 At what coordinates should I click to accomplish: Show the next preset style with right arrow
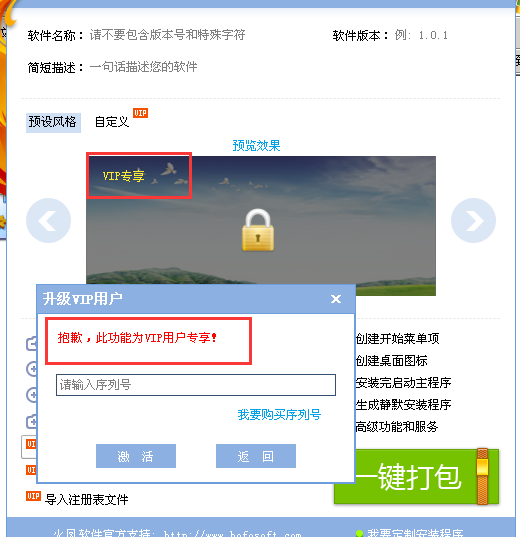473,220
